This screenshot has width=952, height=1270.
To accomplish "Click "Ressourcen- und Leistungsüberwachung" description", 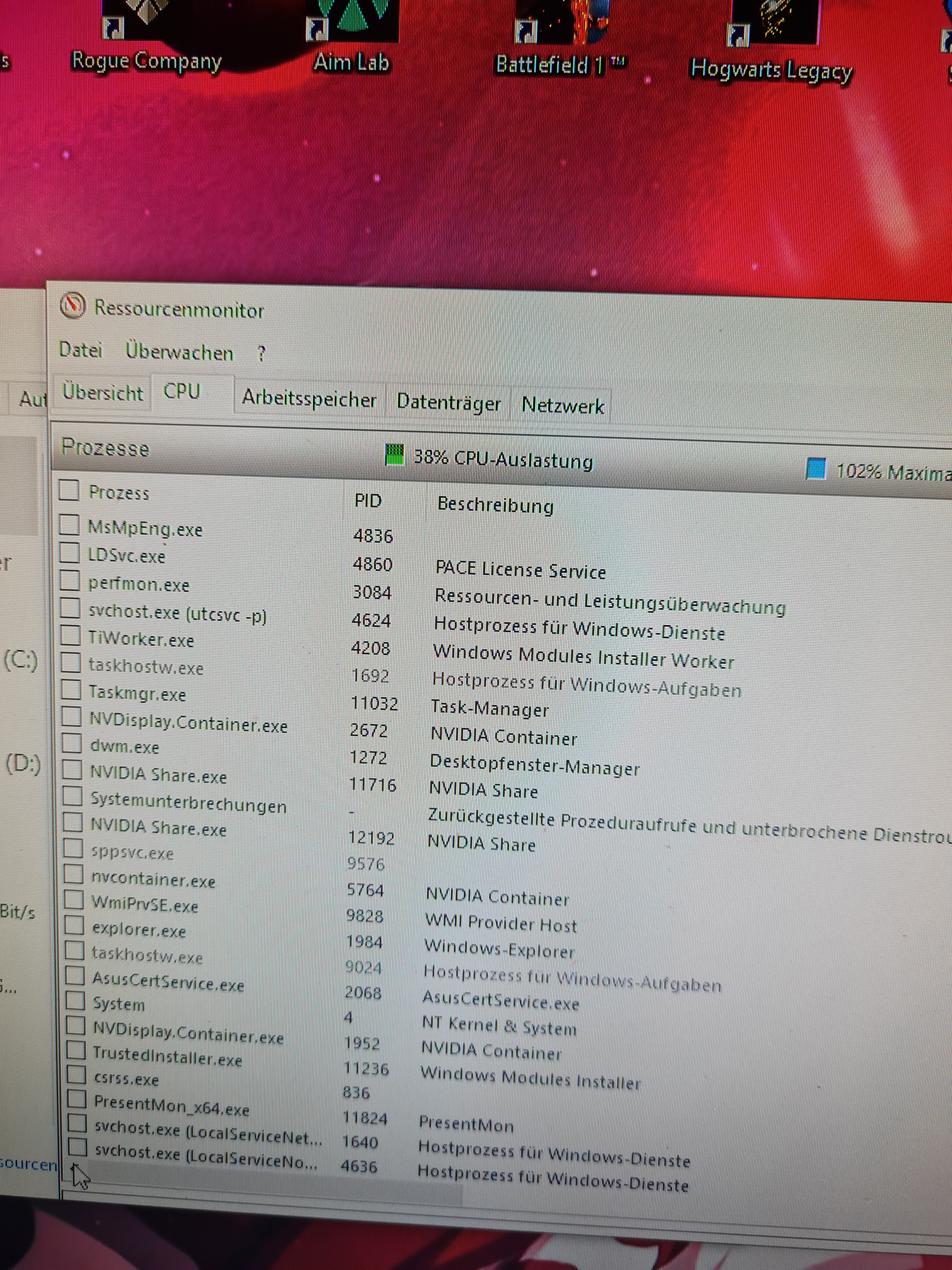I will click(610, 602).
